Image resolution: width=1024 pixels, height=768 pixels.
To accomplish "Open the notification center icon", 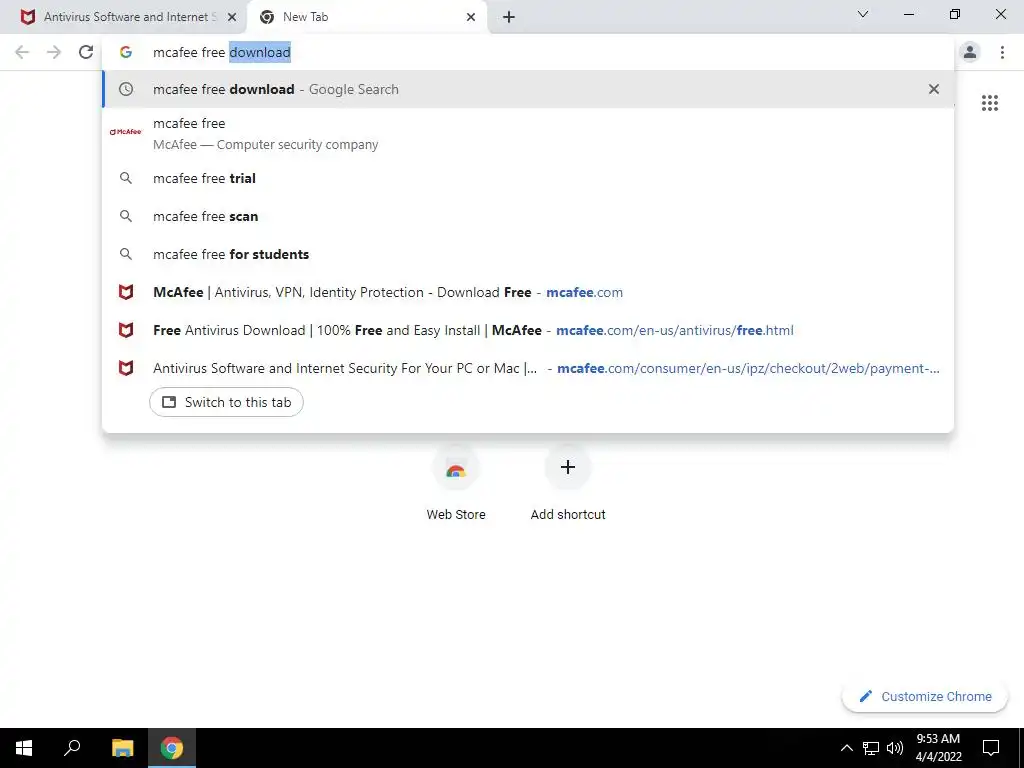I will [x=991, y=748].
